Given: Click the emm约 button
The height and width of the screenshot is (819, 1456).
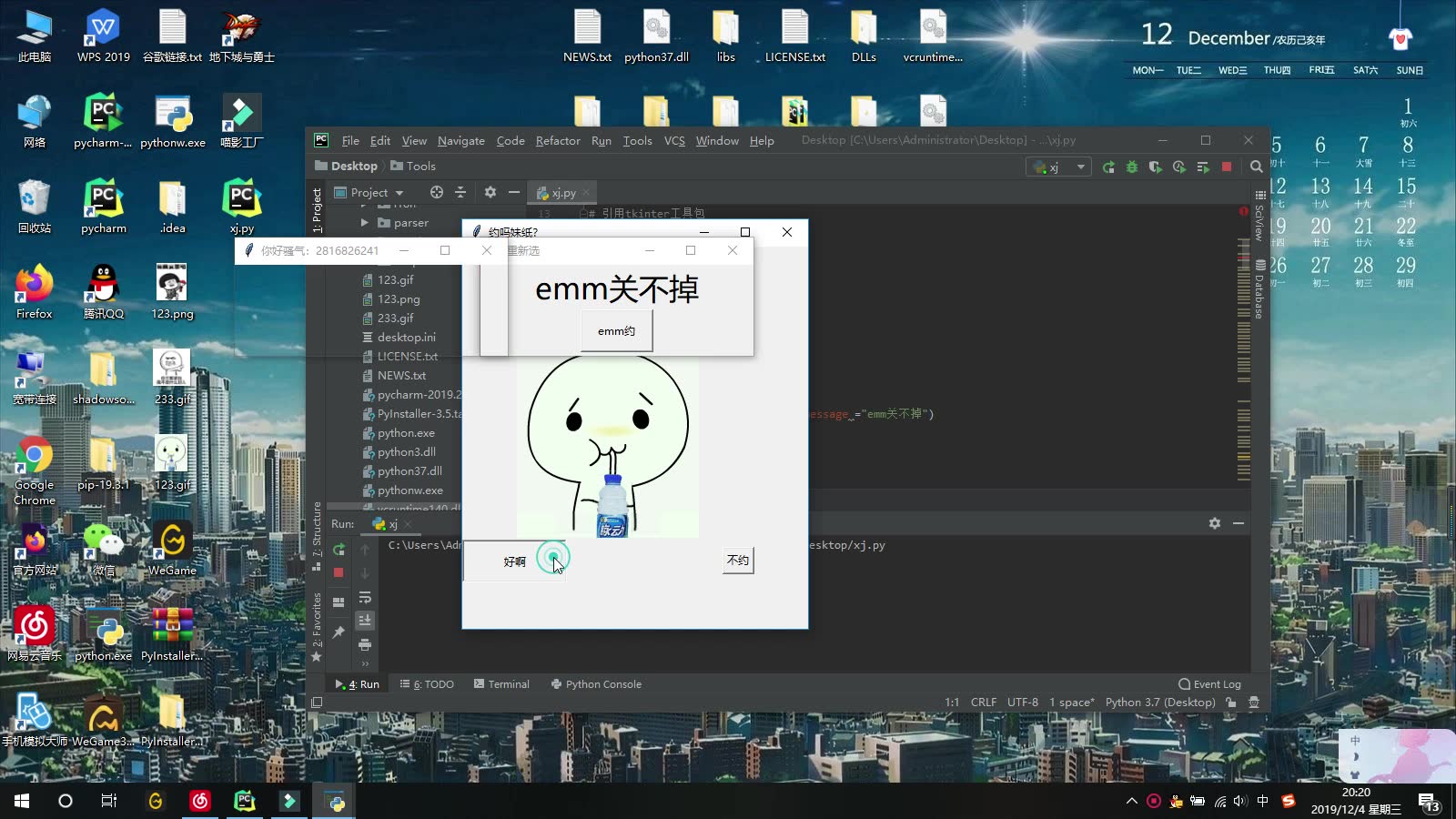Looking at the screenshot, I should click(616, 331).
